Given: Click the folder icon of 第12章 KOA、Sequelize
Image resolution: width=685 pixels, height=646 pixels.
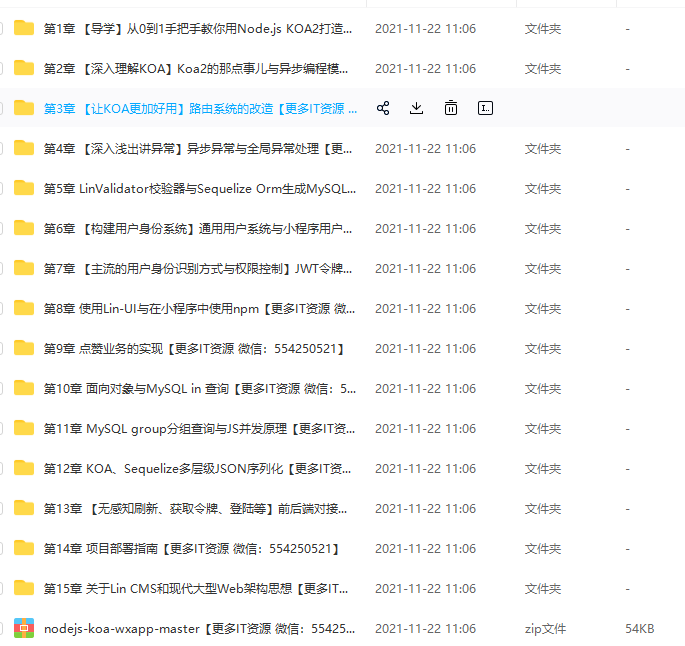Looking at the screenshot, I should click(24, 468).
